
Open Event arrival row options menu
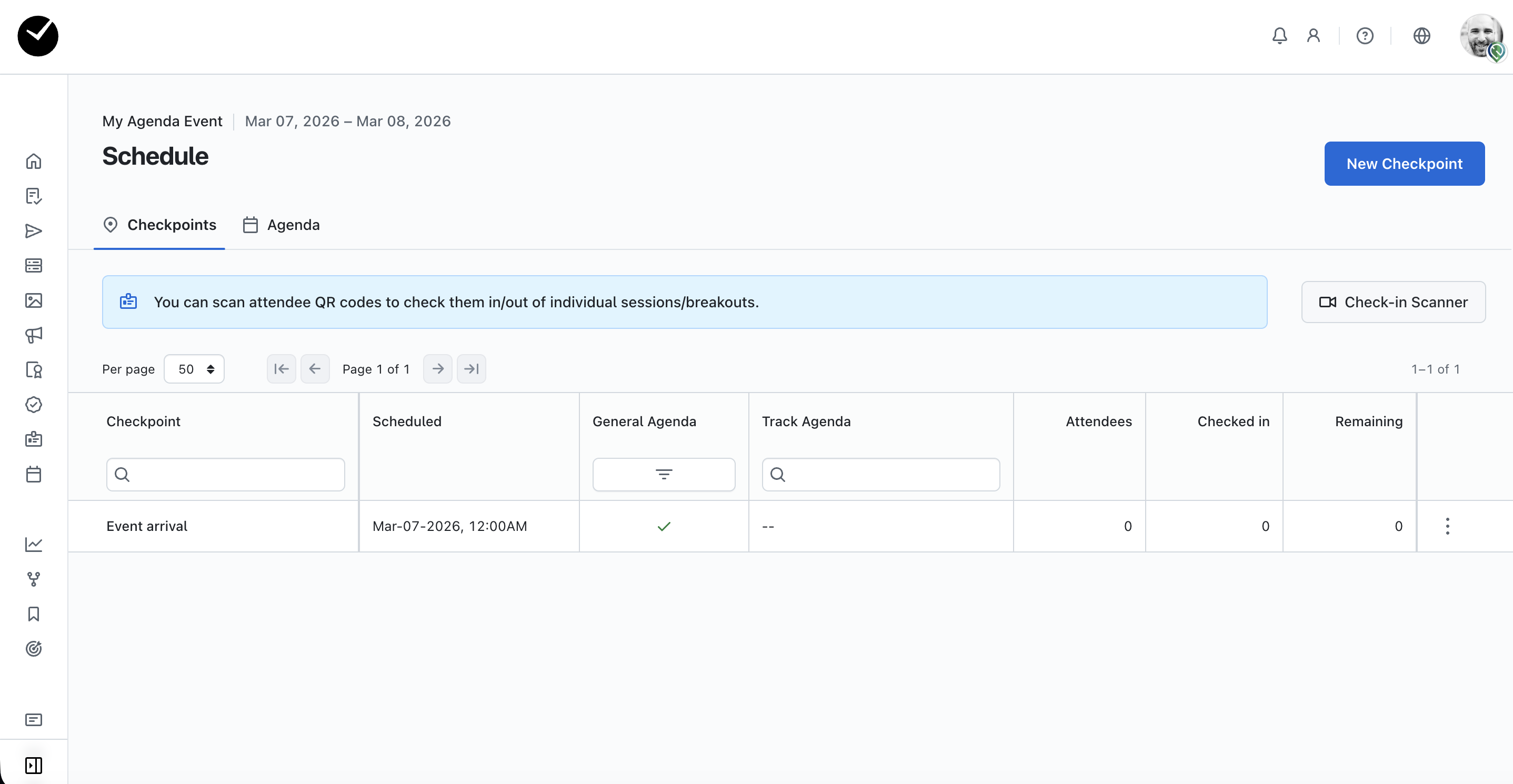pos(1447,526)
